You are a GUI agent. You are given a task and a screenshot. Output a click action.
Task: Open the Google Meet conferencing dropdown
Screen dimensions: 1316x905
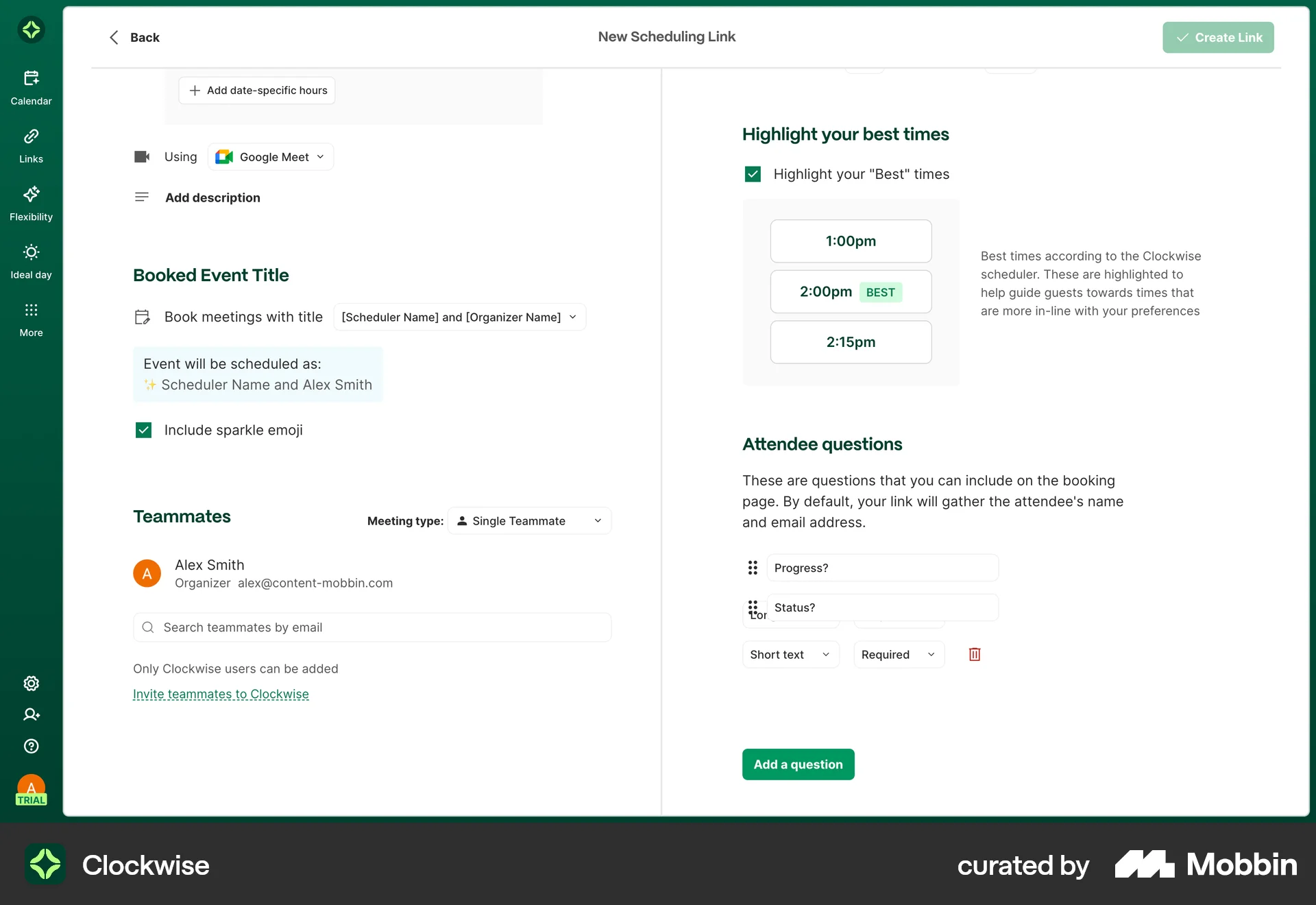(x=270, y=156)
